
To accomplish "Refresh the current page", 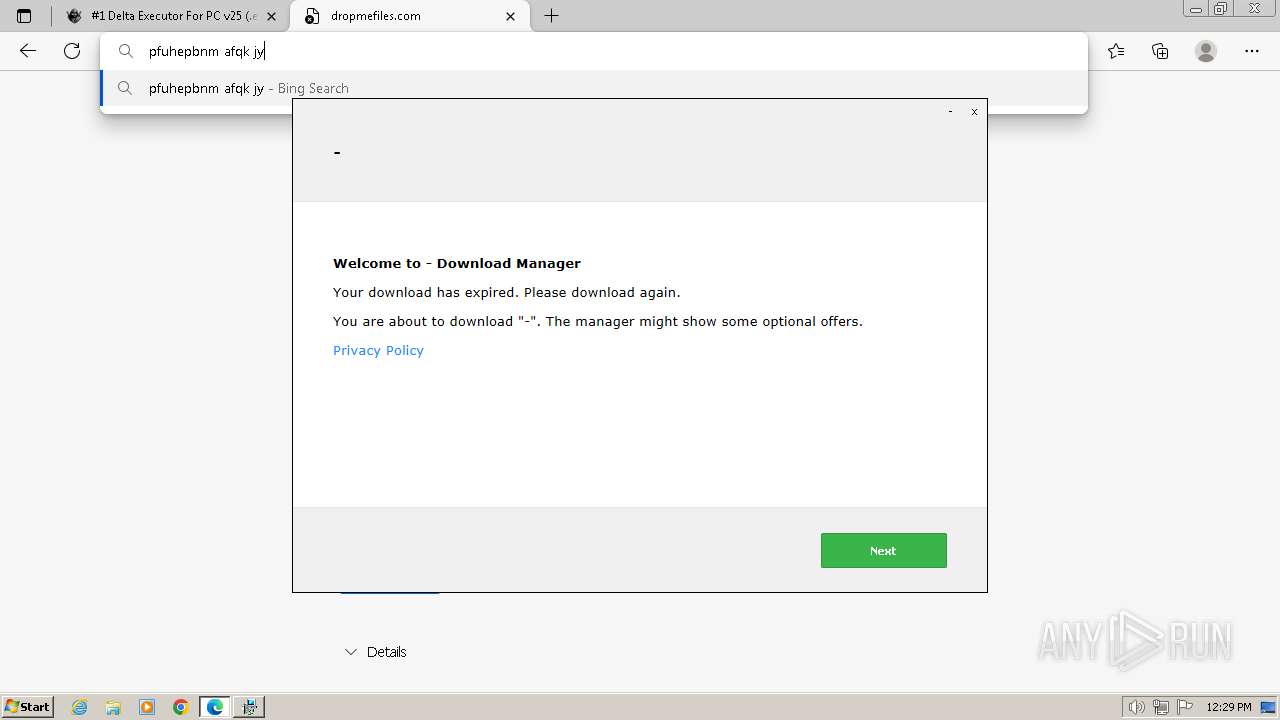I will tap(72, 51).
